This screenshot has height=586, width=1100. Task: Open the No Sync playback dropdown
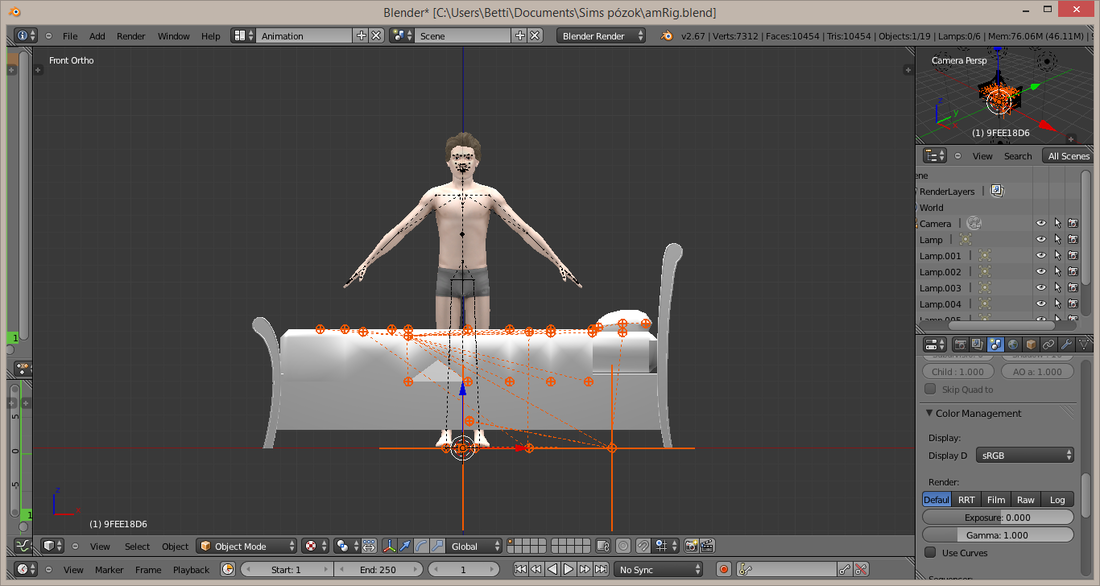pos(659,569)
